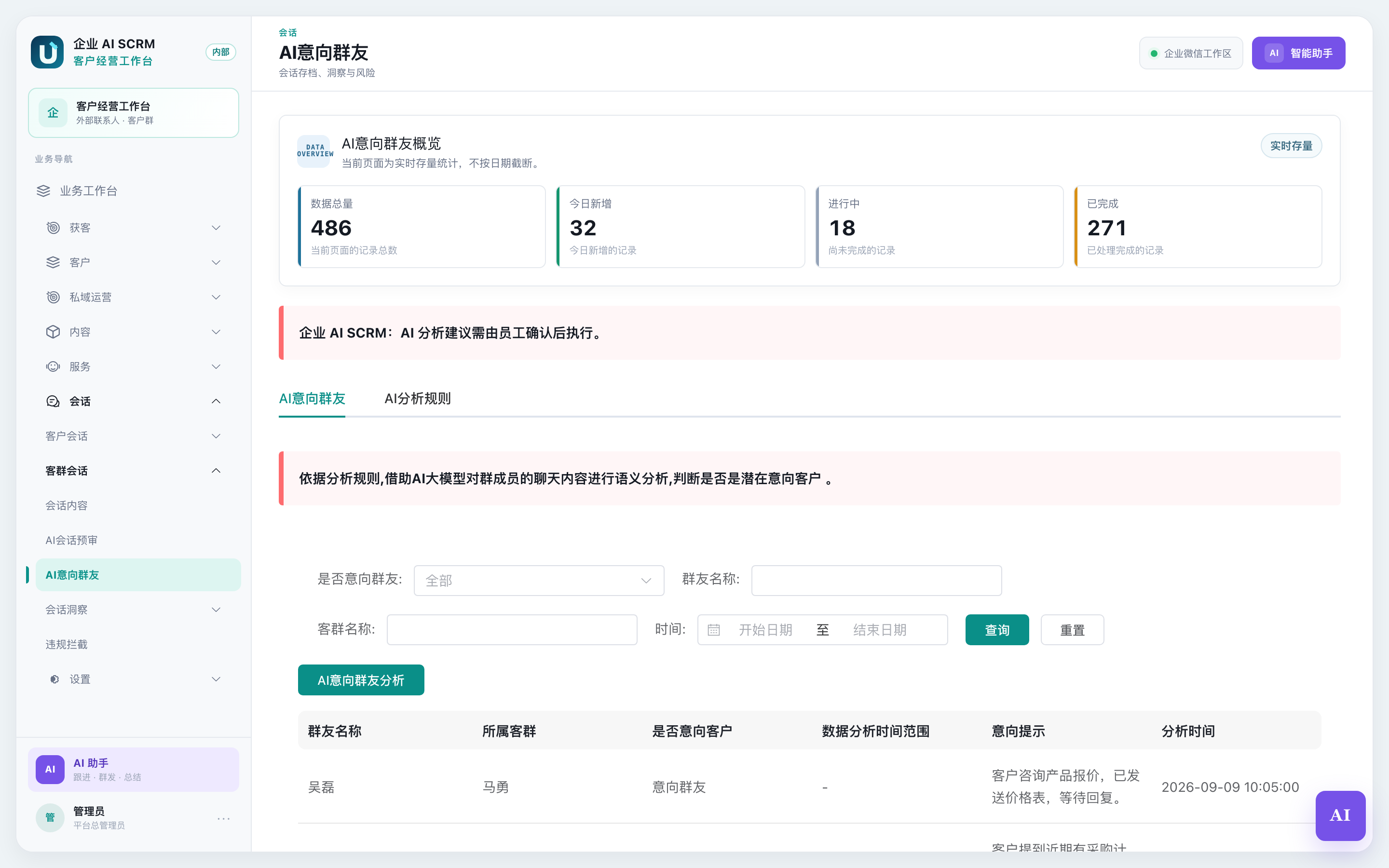Click the 群友名称 column header
Image resolution: width=1389 pixels, height=868 pixels.
[x=335, y=731]
